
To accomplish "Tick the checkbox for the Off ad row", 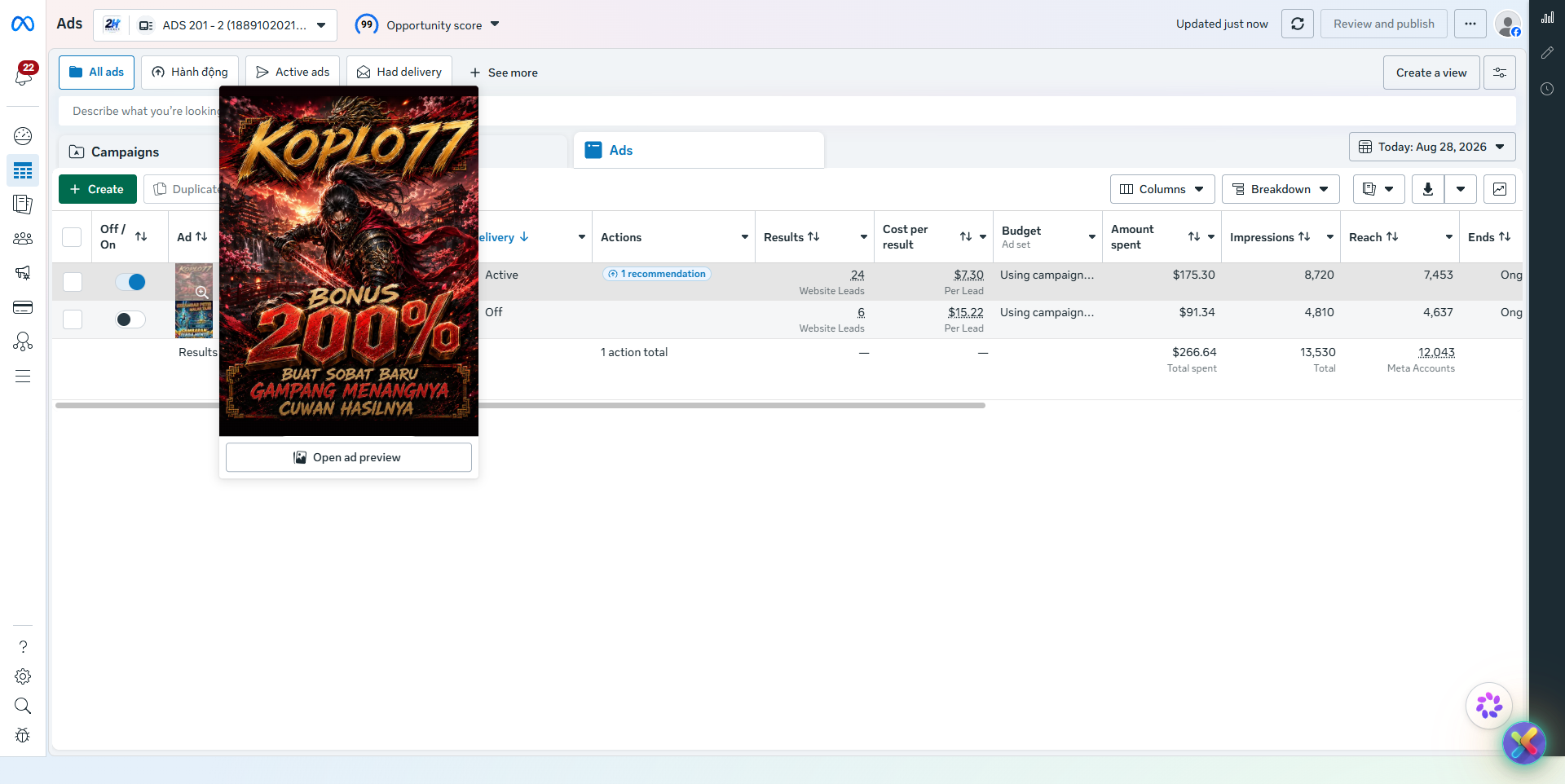I will click(x=73, y=319).
